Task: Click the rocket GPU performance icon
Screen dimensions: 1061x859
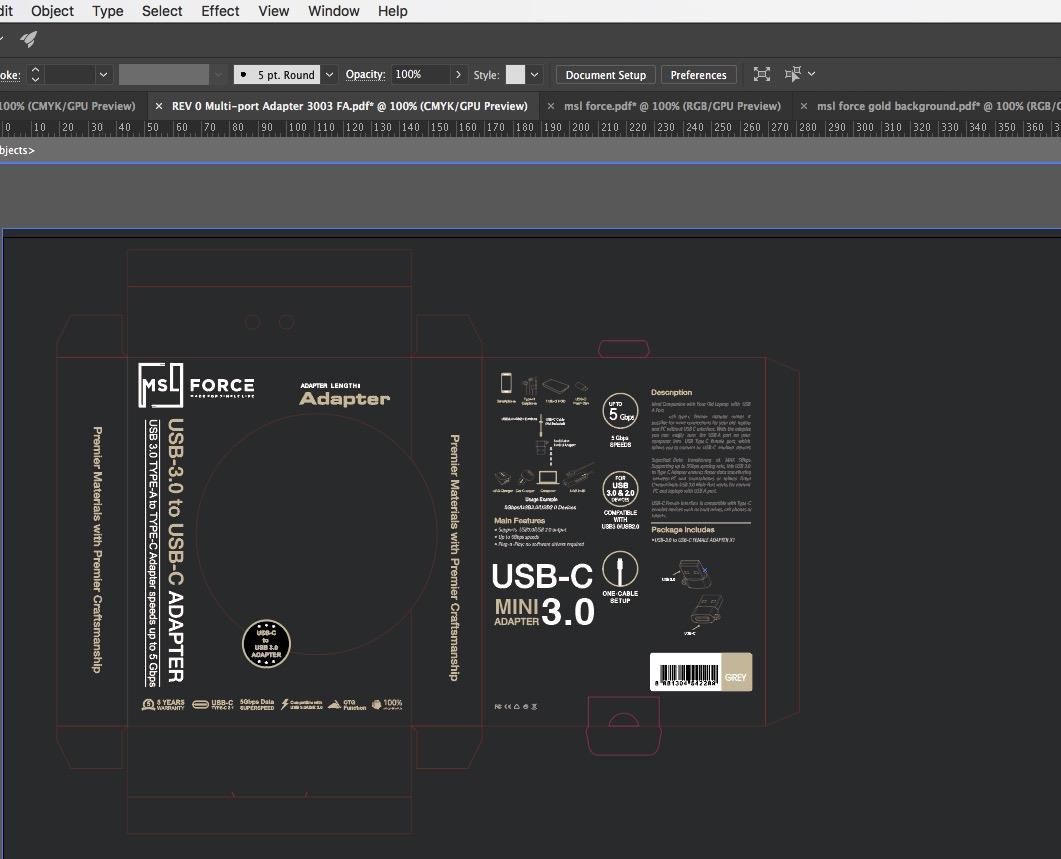Action: pyautogui.click(x=28, y=39)
